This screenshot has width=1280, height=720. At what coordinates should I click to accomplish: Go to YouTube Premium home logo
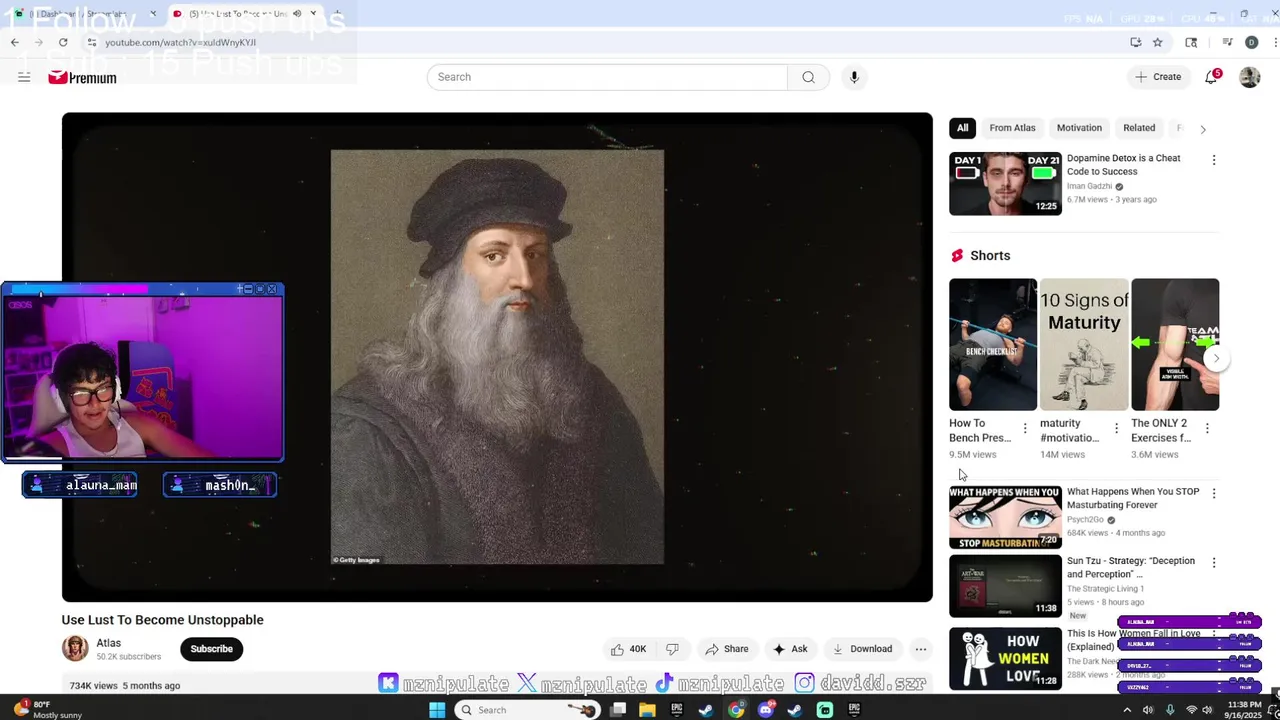point(82,77)
